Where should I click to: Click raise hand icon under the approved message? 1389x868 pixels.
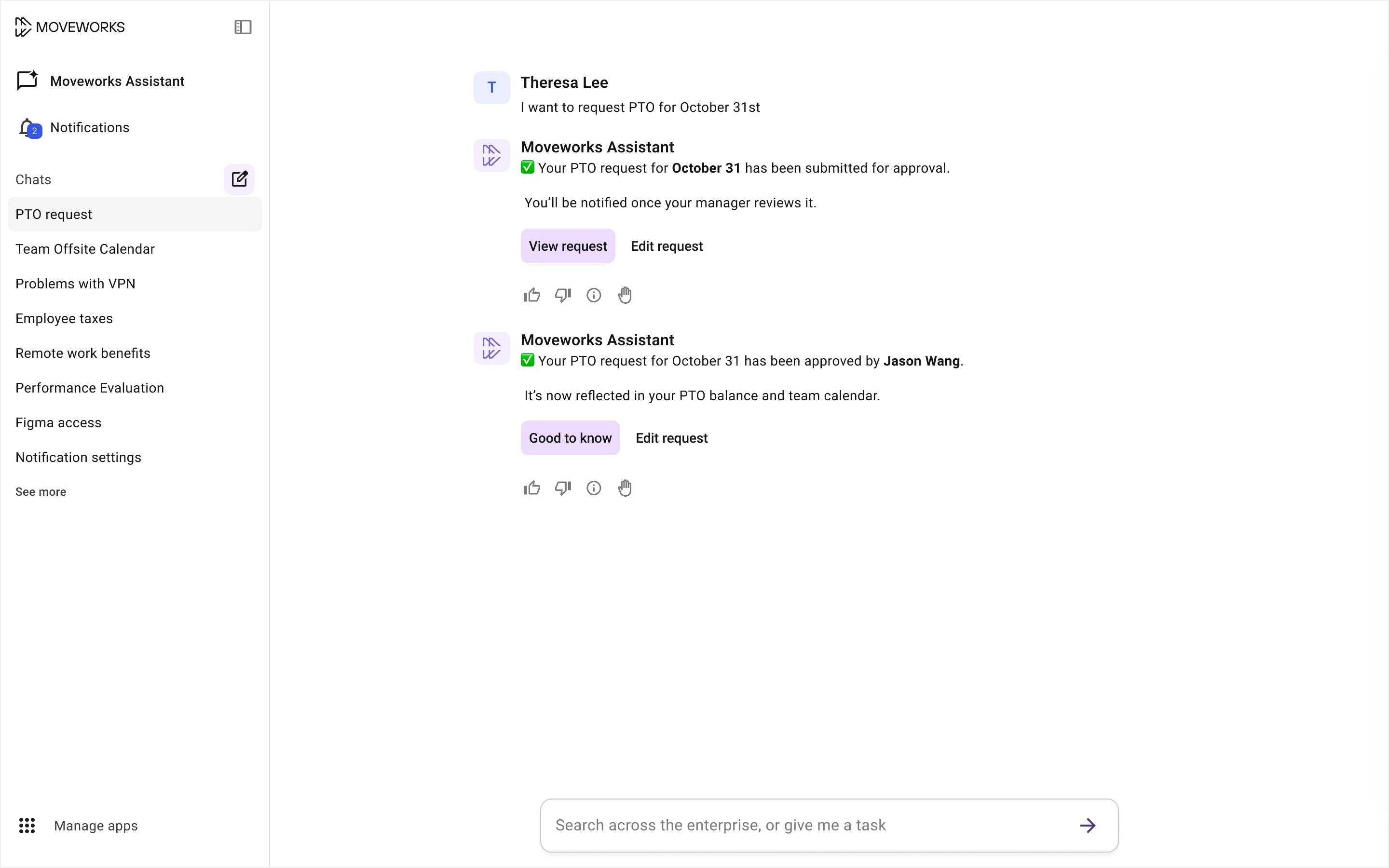tap(625, 488)
